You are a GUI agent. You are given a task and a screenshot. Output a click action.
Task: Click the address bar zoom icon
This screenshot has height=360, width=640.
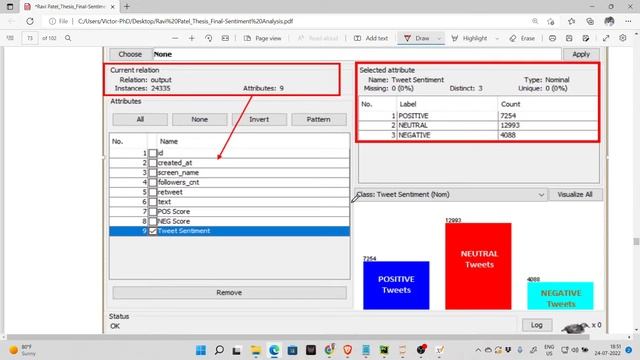535,21
